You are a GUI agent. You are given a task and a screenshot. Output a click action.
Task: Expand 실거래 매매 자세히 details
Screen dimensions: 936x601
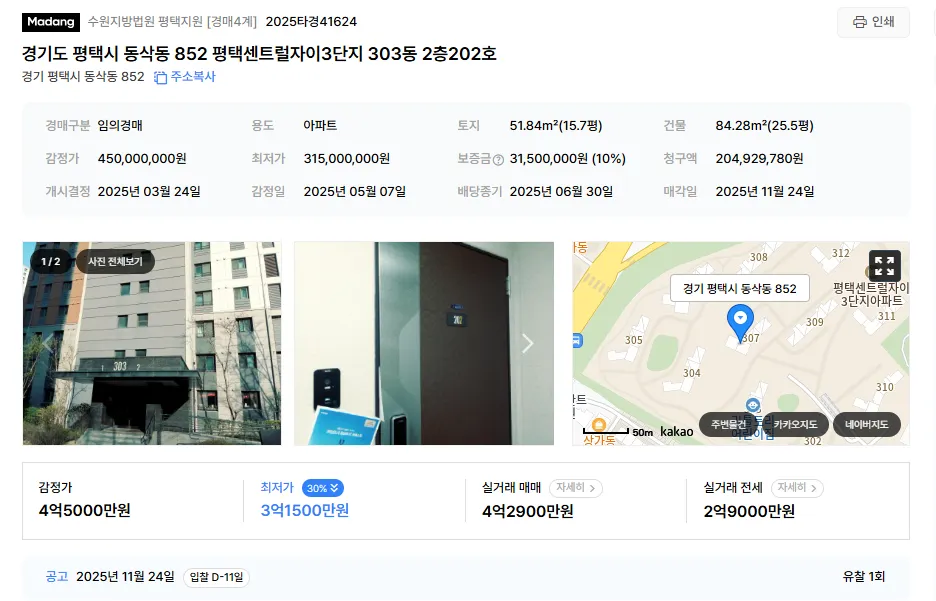coord(575,488)
